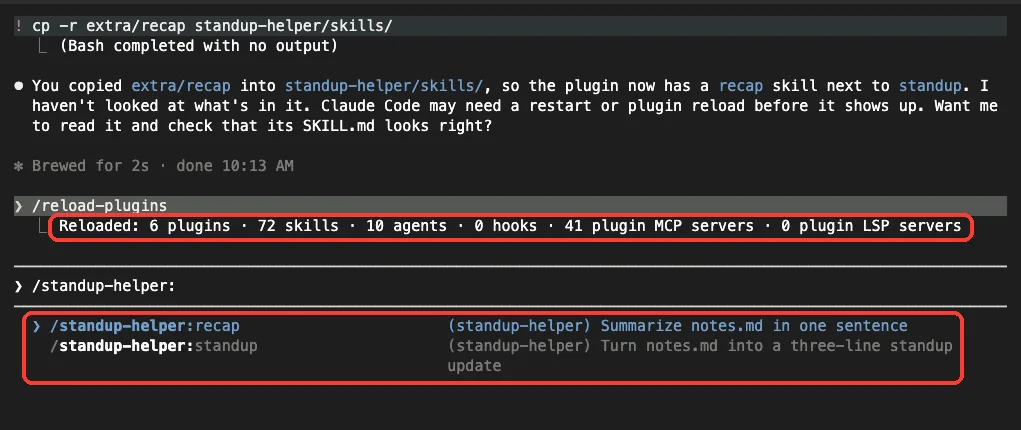Click the prompt chevron before /standup-helper:
Screen dimensions: 1021x430
[18, 287]
